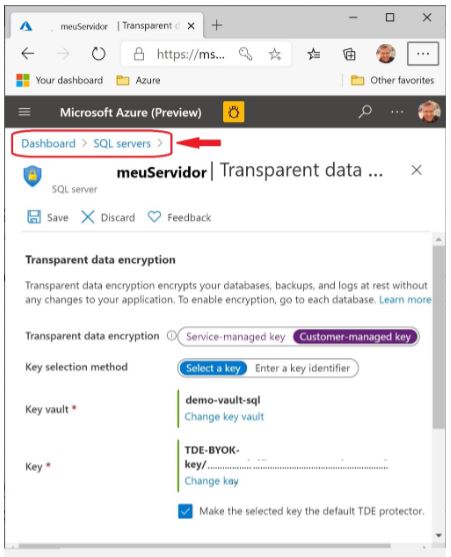Click the Transparent data encryption info icon
Viewport: 451px width, 557px height.
click(x=172, y=336)
